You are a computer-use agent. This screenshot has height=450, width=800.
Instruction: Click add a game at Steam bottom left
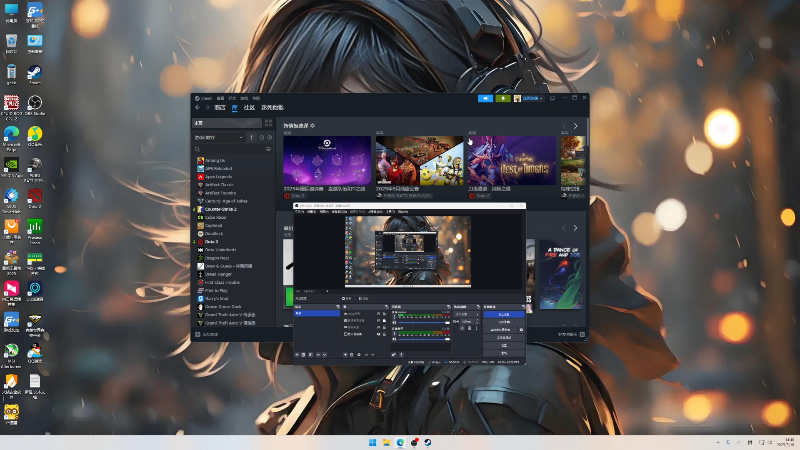(x=207, y=335)
